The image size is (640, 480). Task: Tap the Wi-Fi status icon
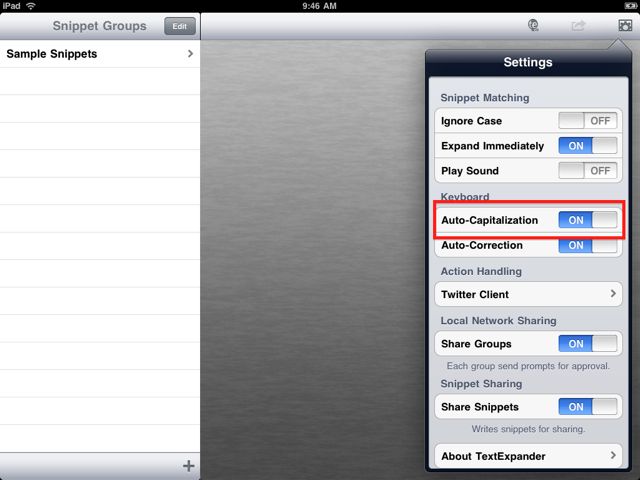[x=31, y=6]
